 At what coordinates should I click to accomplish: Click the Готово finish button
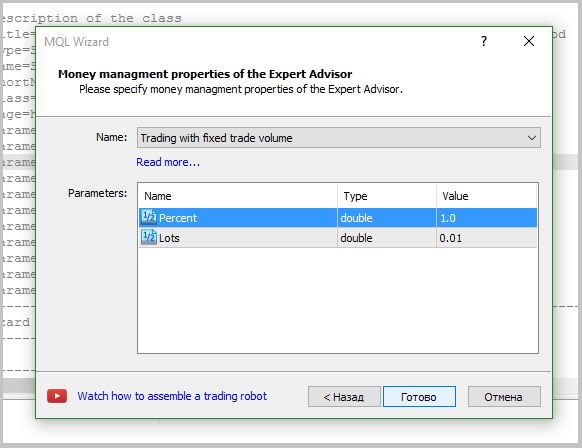click(x=419, y=397)
